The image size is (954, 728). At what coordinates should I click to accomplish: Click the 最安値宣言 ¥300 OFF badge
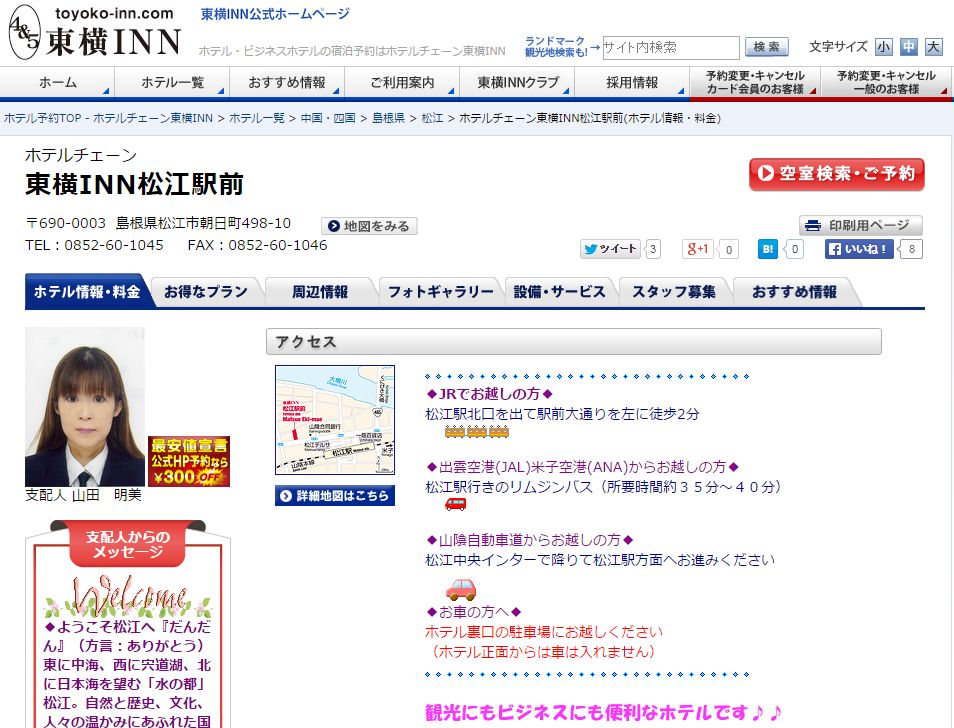tap(189, 461)
